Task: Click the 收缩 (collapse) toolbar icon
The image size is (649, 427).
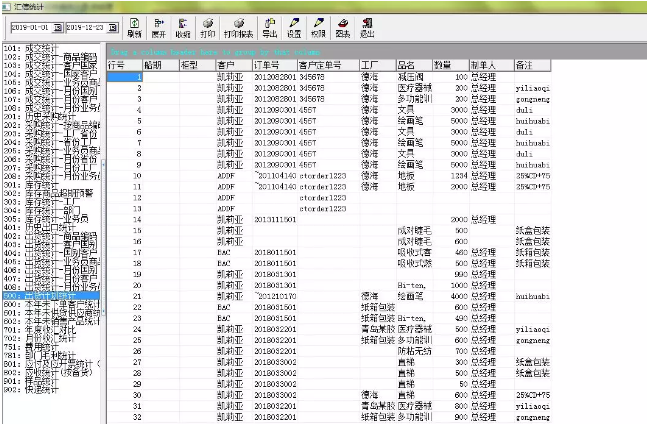Action: click(183, 28)
